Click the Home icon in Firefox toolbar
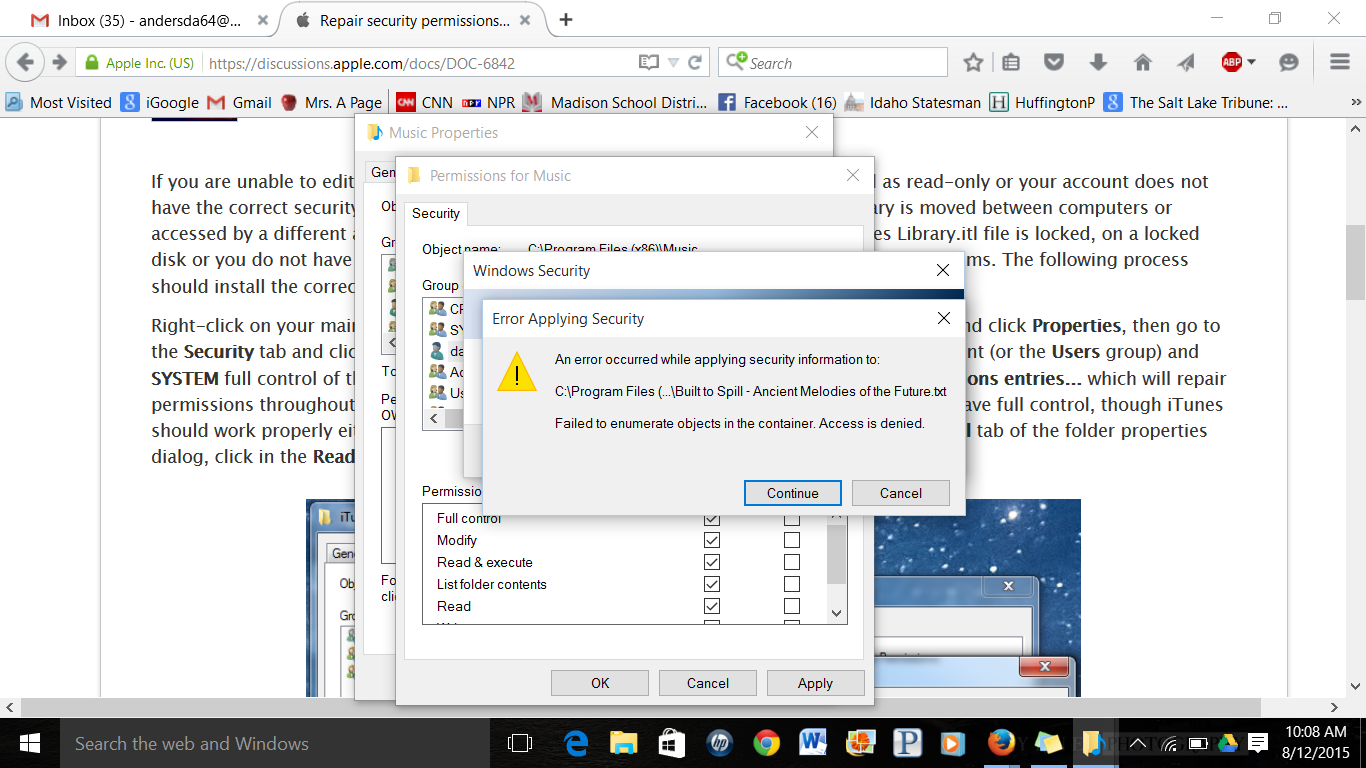Screen dimensions: 1366x768 tap(1143, 62)
